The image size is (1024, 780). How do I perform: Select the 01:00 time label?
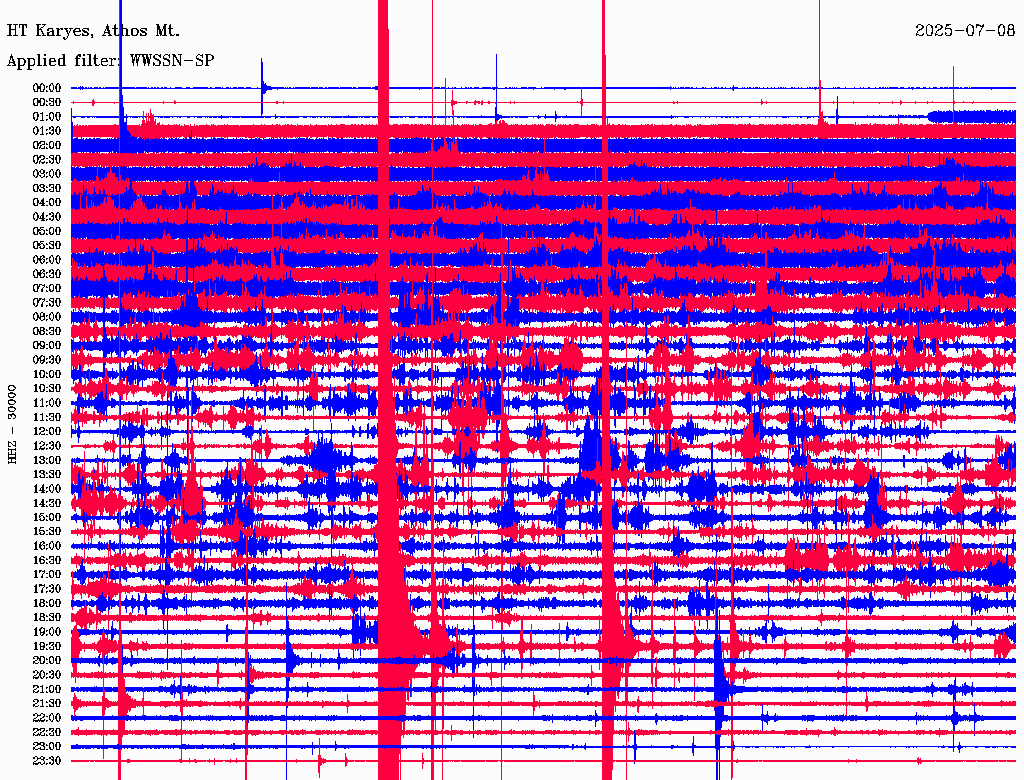pyautogui.click(x=47, y=117)
